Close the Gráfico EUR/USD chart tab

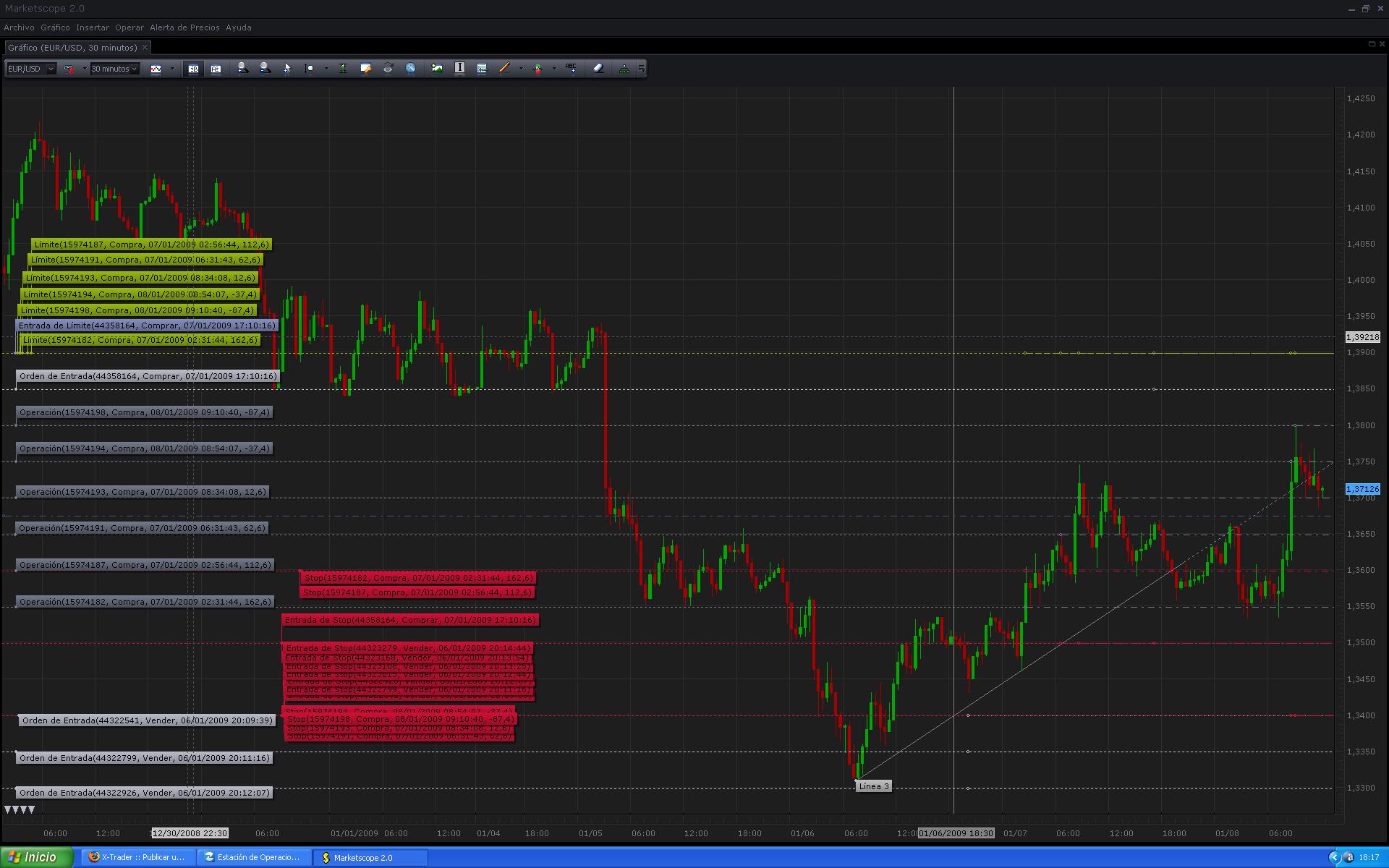(145, 48)
